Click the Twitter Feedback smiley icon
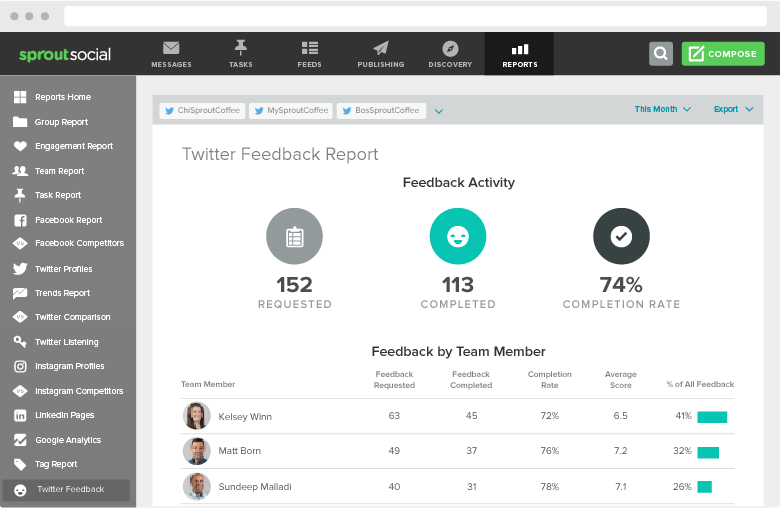 click(x=20, y=491)
